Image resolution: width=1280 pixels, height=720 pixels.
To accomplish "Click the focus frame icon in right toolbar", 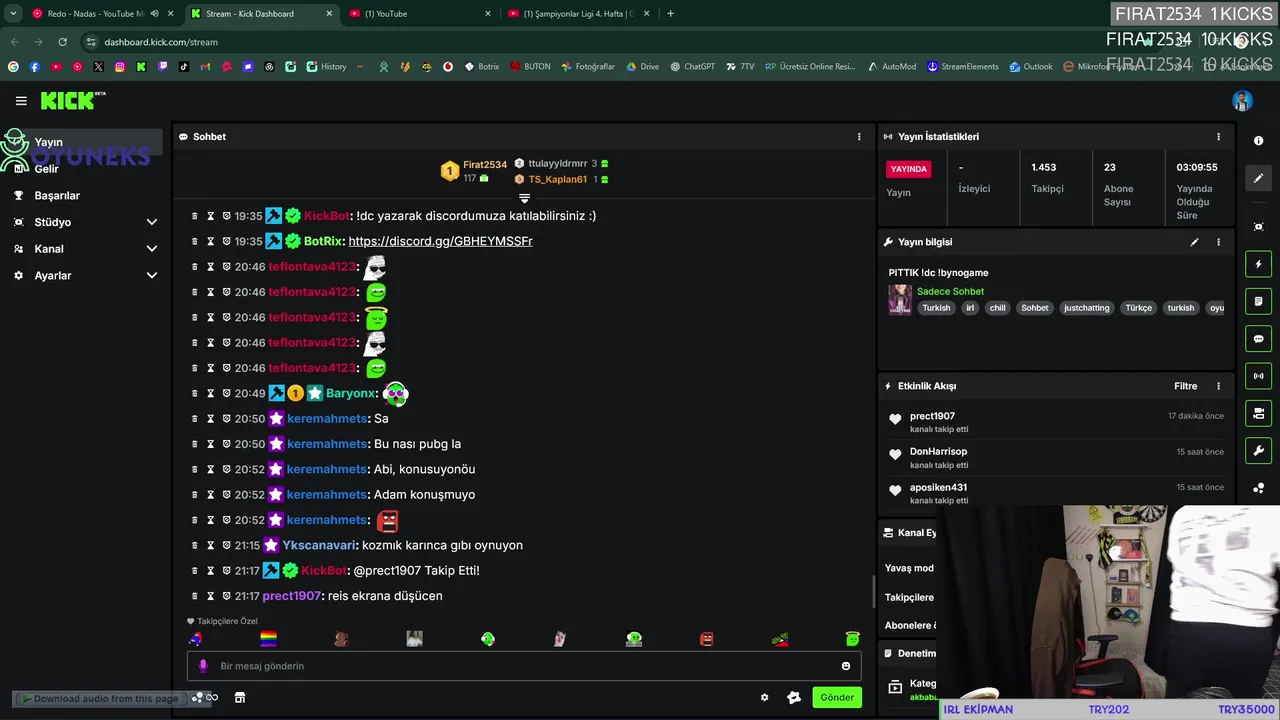I will pos(1258,227).
